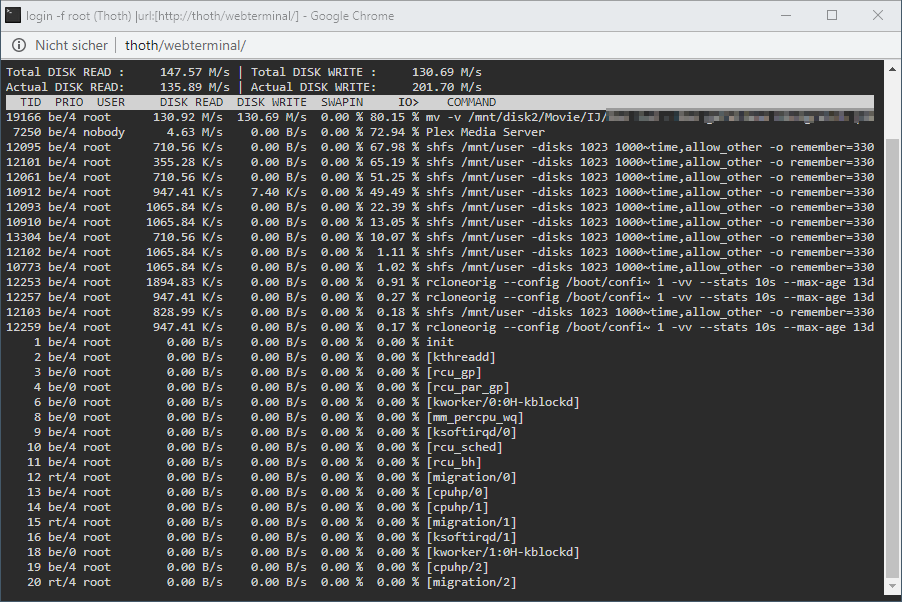Click the 72.94 % IO value
Screen dimensions: 902x602
(x=394, y=132)
